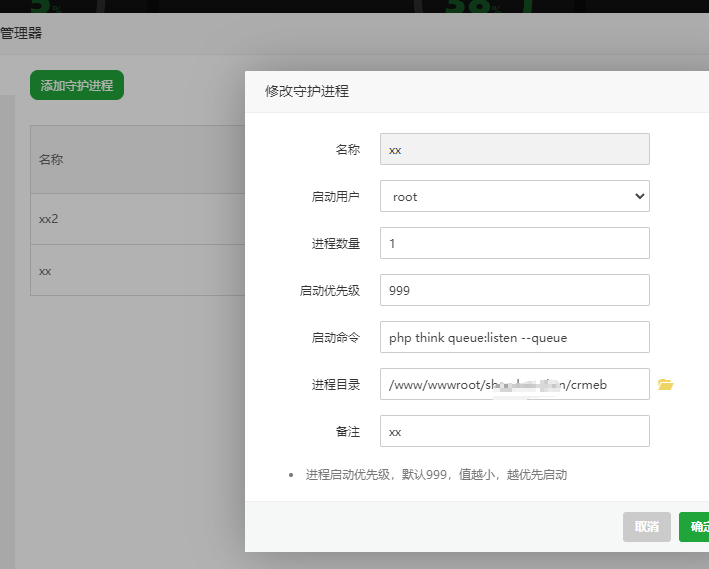Click the green percentage gauge at the top
Image resolution: width=709 pixels, height=569 pixels.
pos(470,6)
